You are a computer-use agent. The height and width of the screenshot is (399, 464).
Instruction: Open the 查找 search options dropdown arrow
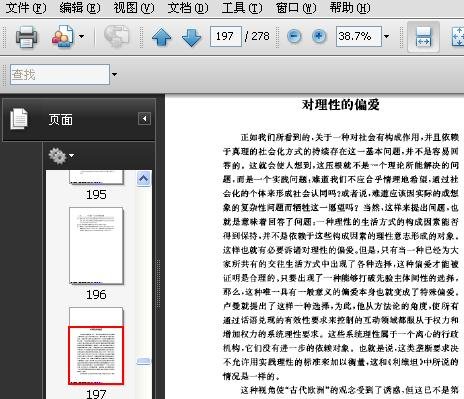pyautogui.click(x=114, y=74)
